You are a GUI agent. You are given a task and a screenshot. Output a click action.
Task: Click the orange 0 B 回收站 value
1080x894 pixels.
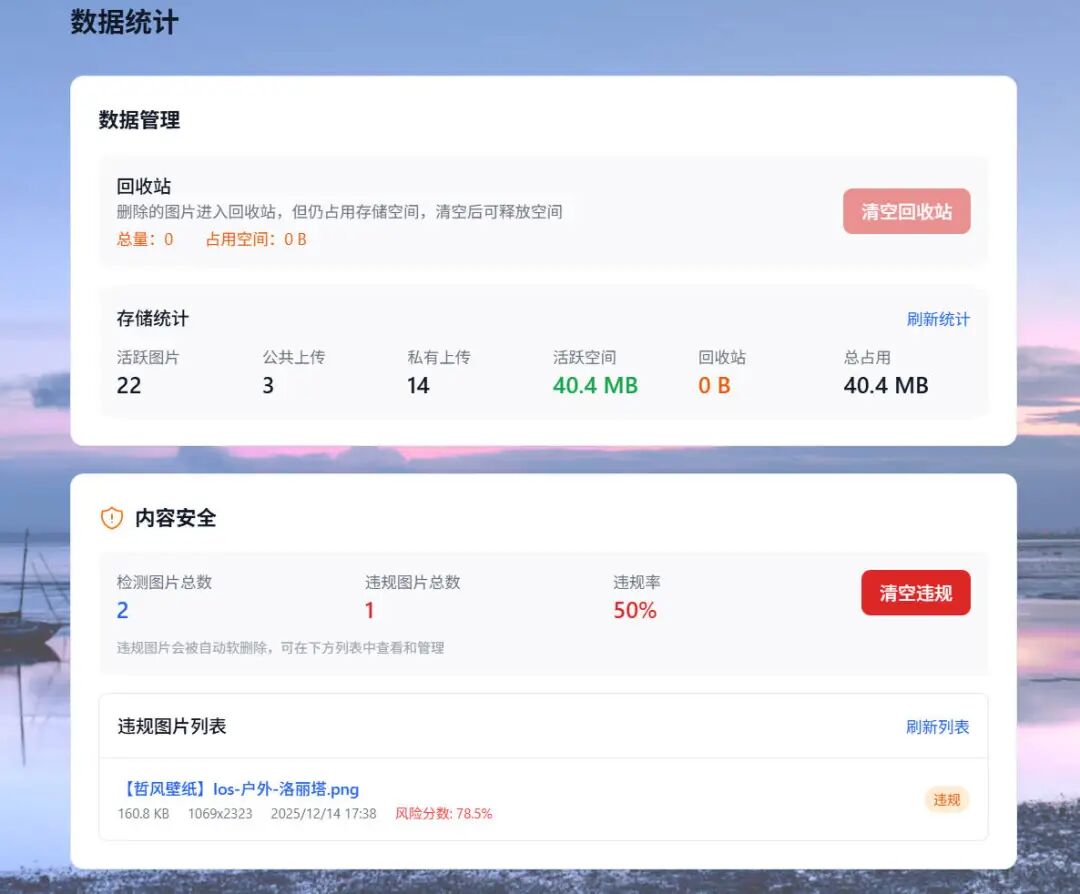pos(712,385)
